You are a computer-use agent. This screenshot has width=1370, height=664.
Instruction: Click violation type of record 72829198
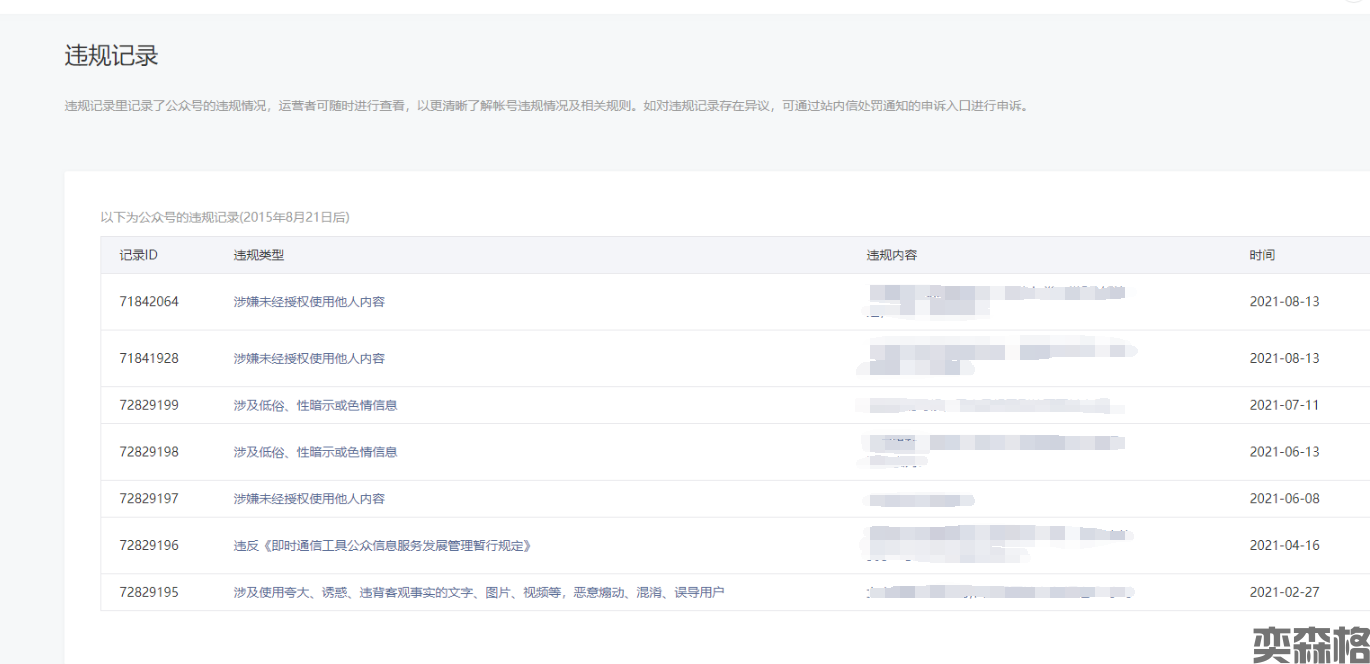coord(316,452)
